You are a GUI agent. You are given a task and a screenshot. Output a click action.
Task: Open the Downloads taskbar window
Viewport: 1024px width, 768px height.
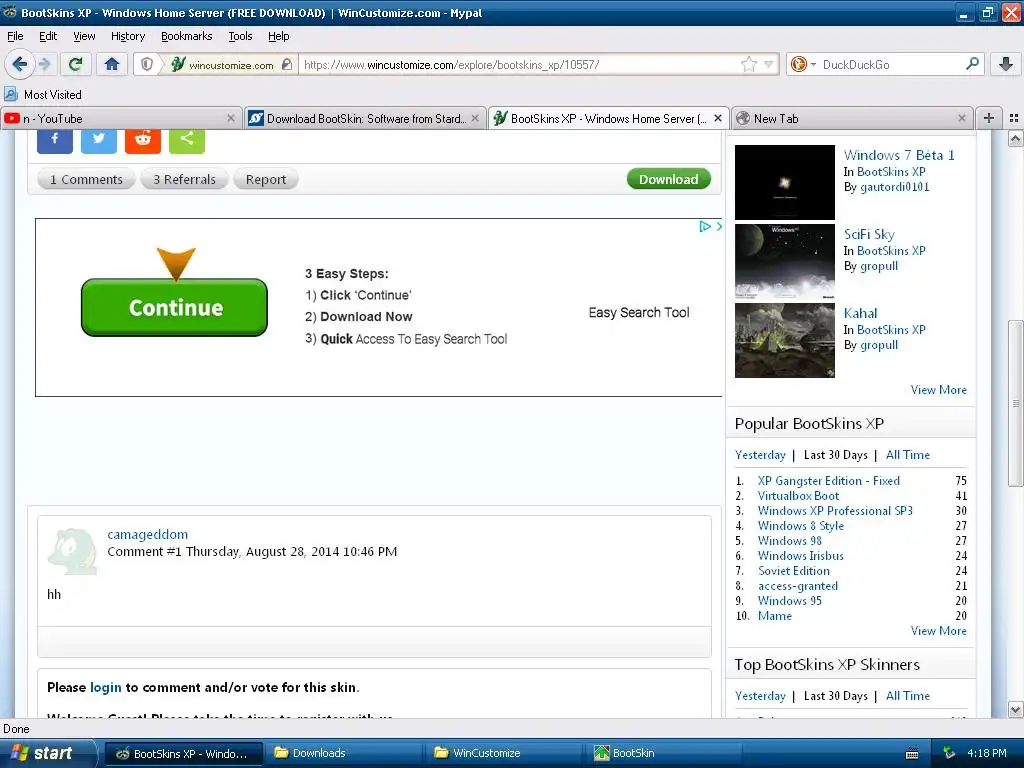(x=344, y=753)
